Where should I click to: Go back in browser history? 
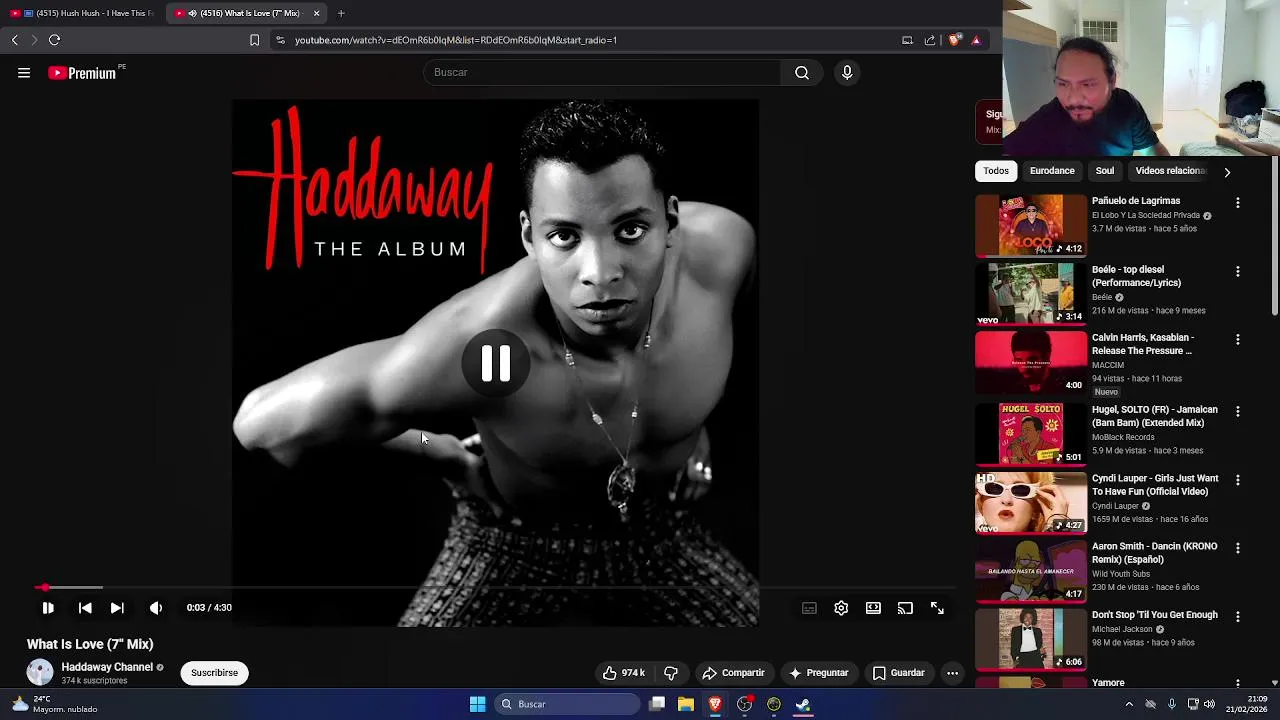(14, 40)
